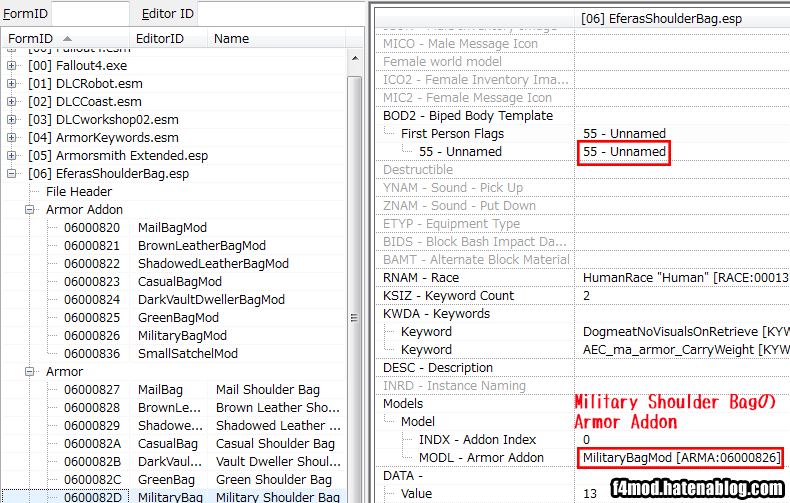Expand [05] Armorsmith Extended.esp node

12,156
